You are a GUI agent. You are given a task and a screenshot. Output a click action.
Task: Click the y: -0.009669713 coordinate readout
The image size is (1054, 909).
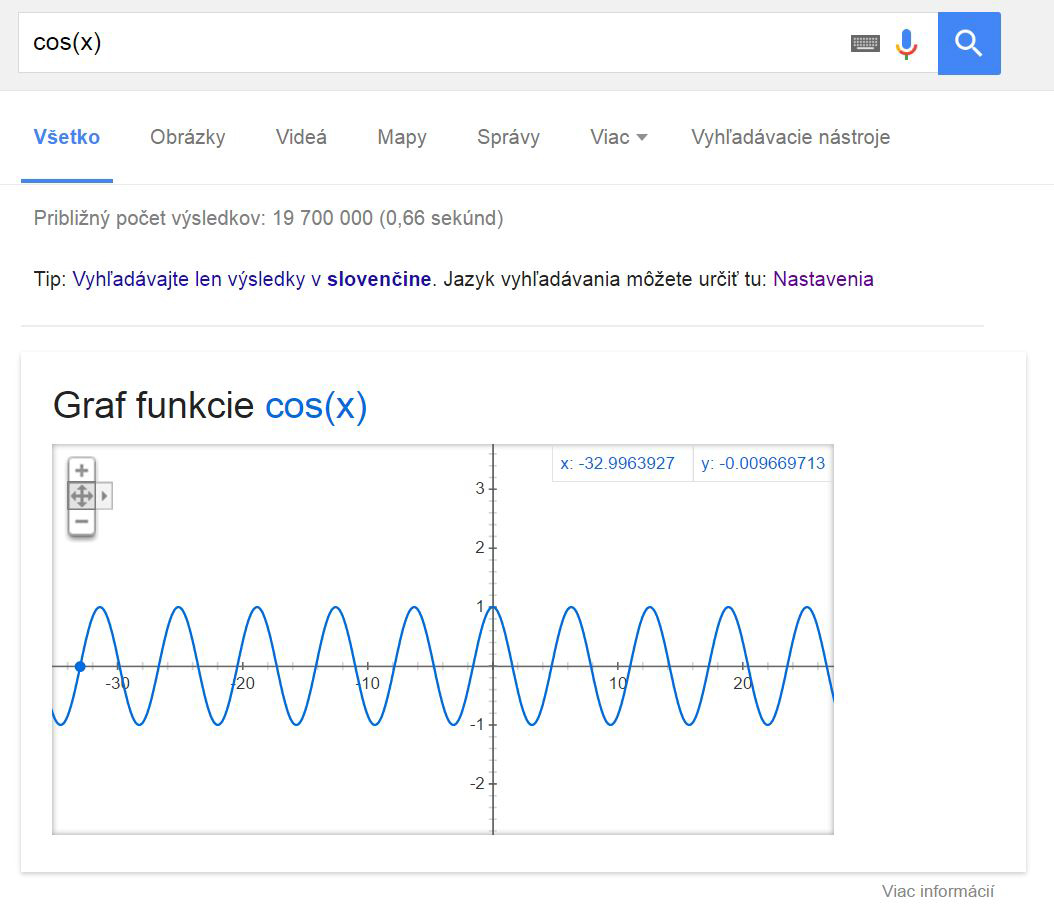[763, 463]
